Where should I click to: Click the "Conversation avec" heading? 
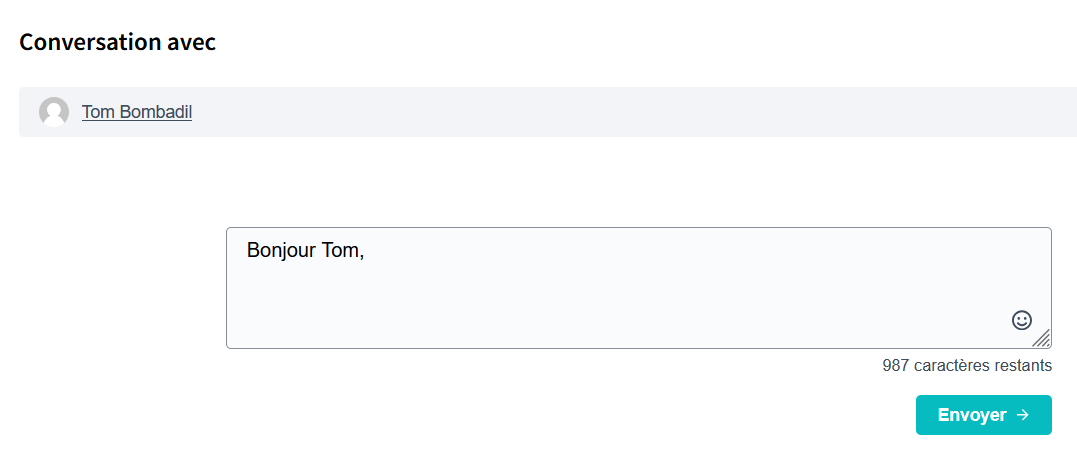(118, 42)
